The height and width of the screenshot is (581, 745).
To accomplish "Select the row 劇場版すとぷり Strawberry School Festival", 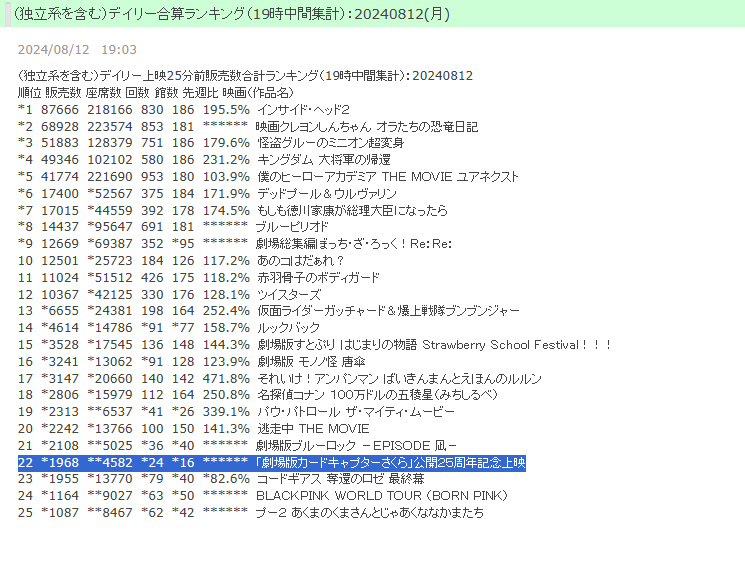I will point(315,344).
